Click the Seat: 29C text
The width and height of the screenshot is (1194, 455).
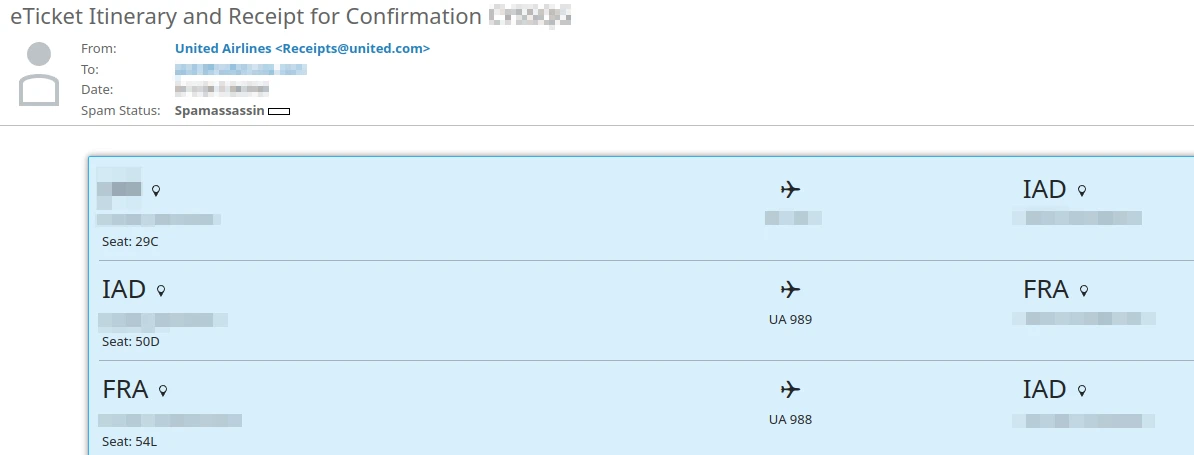coord(130,242)
